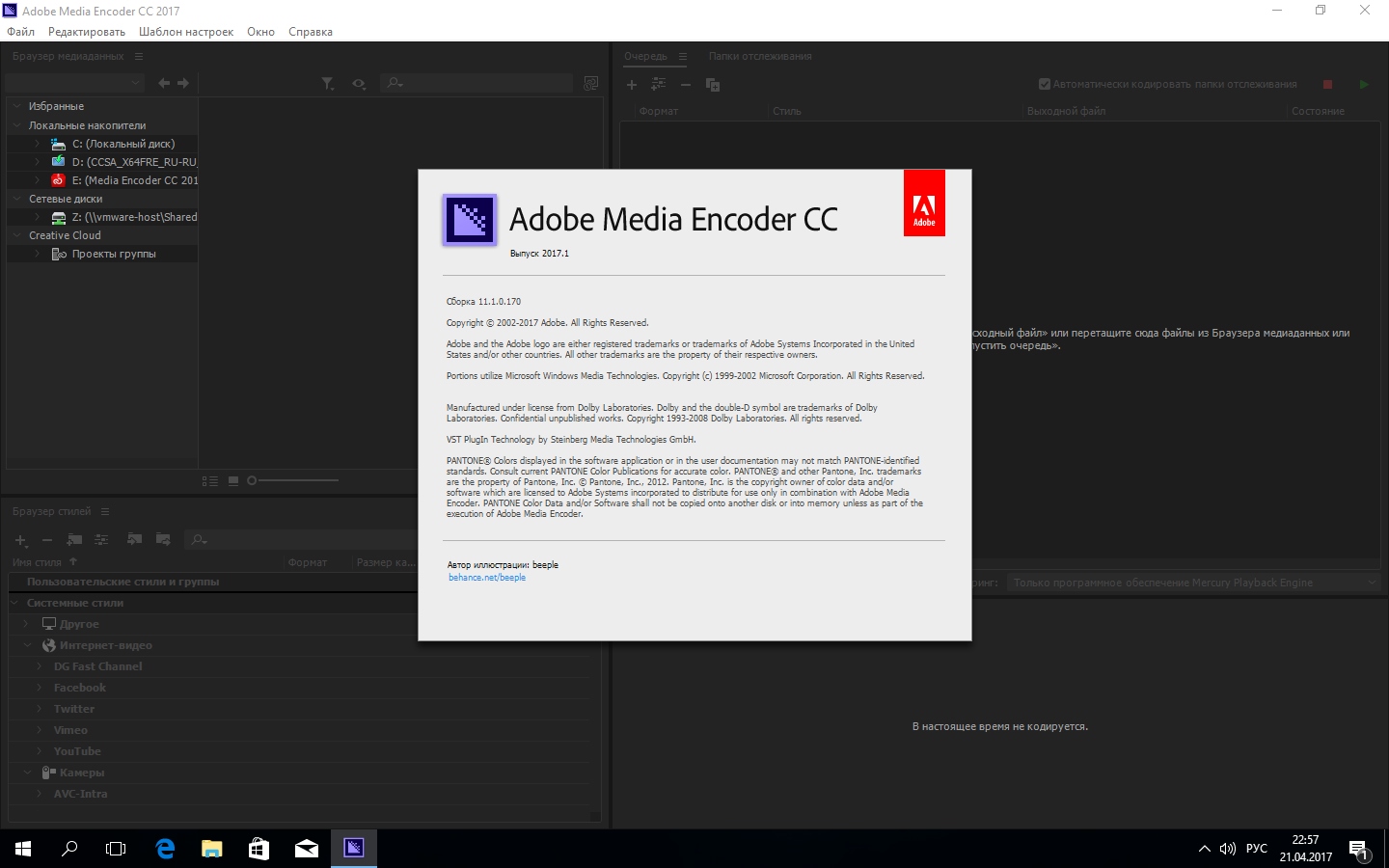
Task: Open the Mercury Playback Engine renderer dropdown
Action: pyautogui.click(x=1193, y=583)
